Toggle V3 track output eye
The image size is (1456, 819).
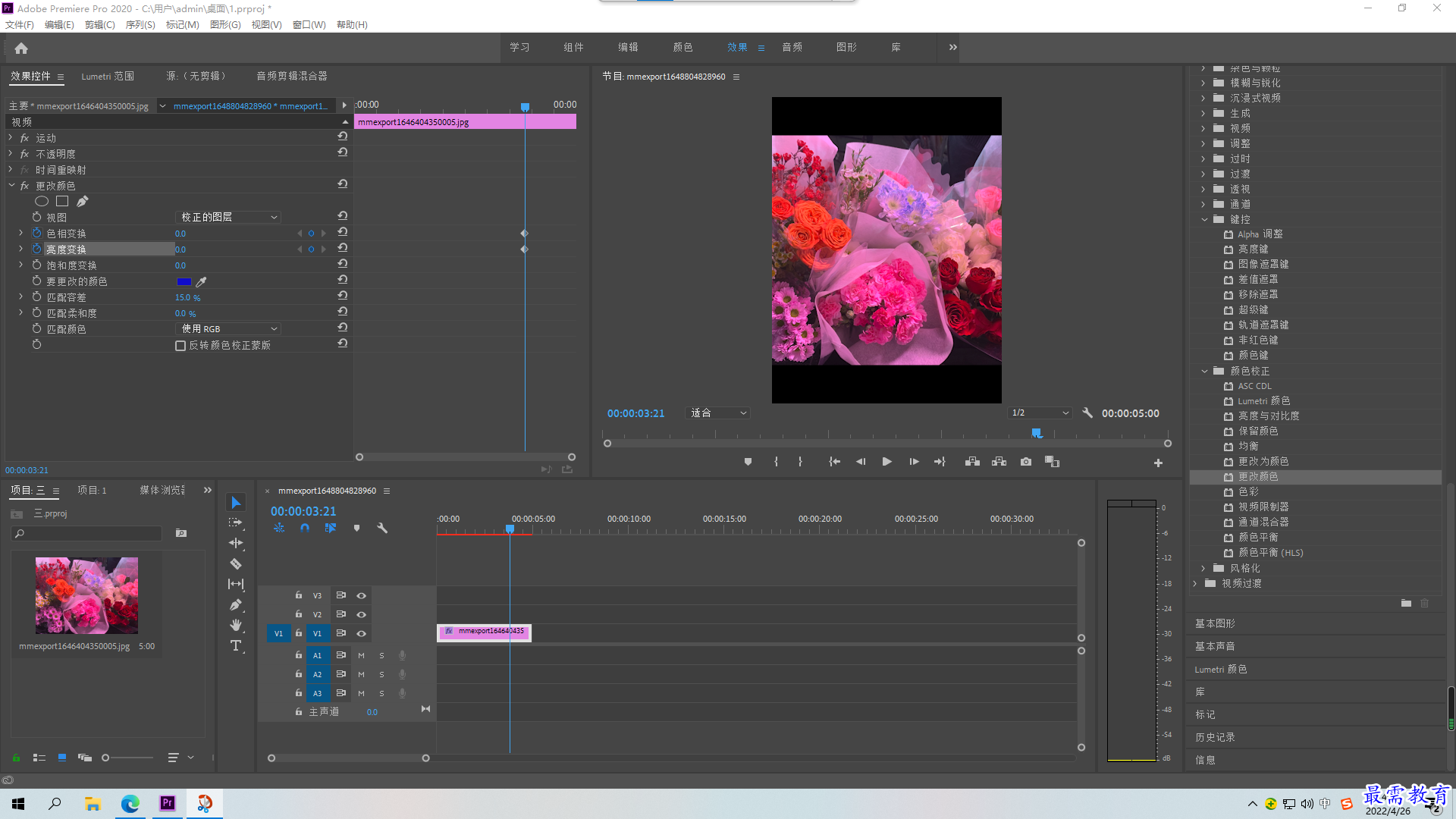pos(362,595)
